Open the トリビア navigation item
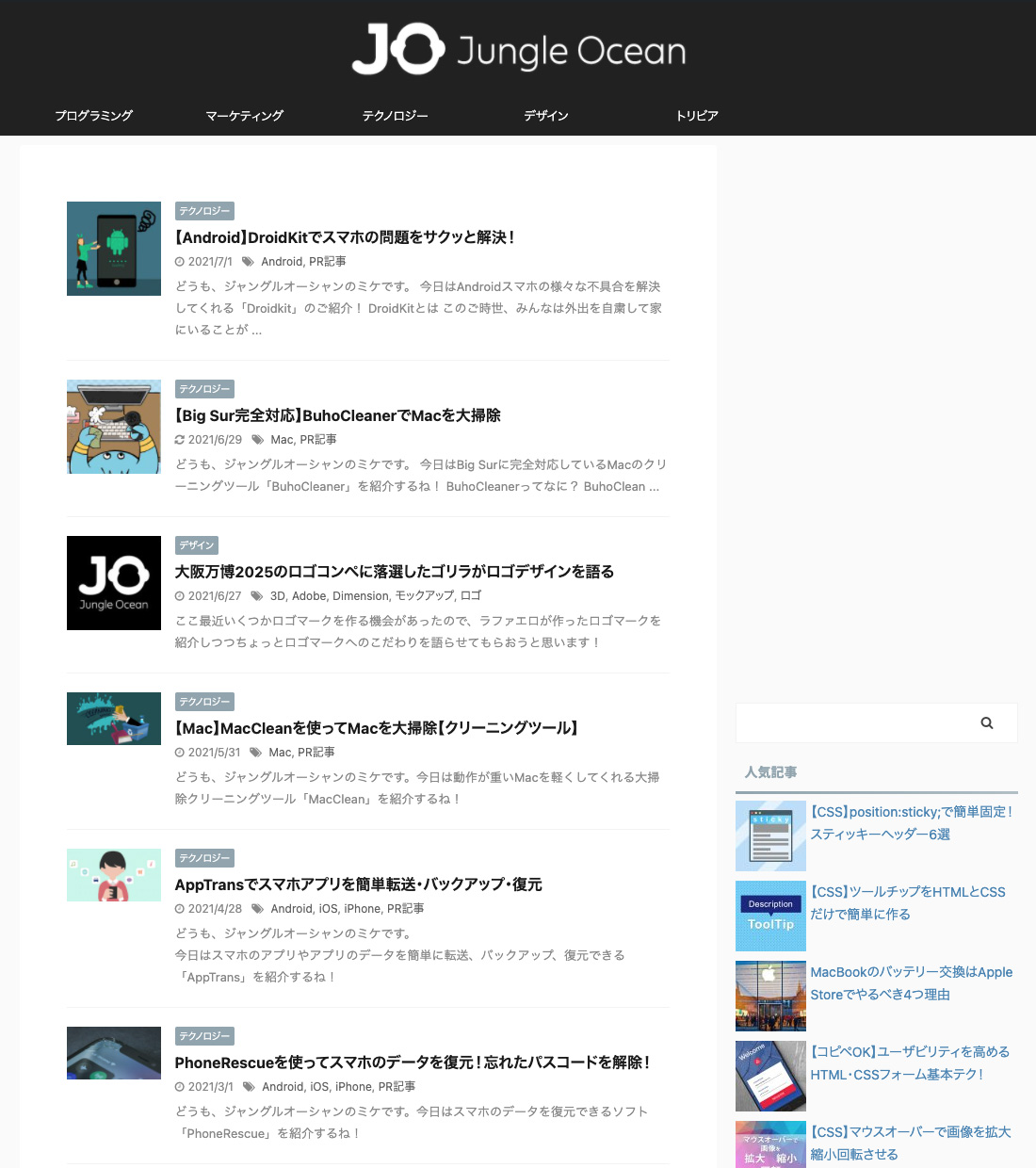 coord(697,116)
